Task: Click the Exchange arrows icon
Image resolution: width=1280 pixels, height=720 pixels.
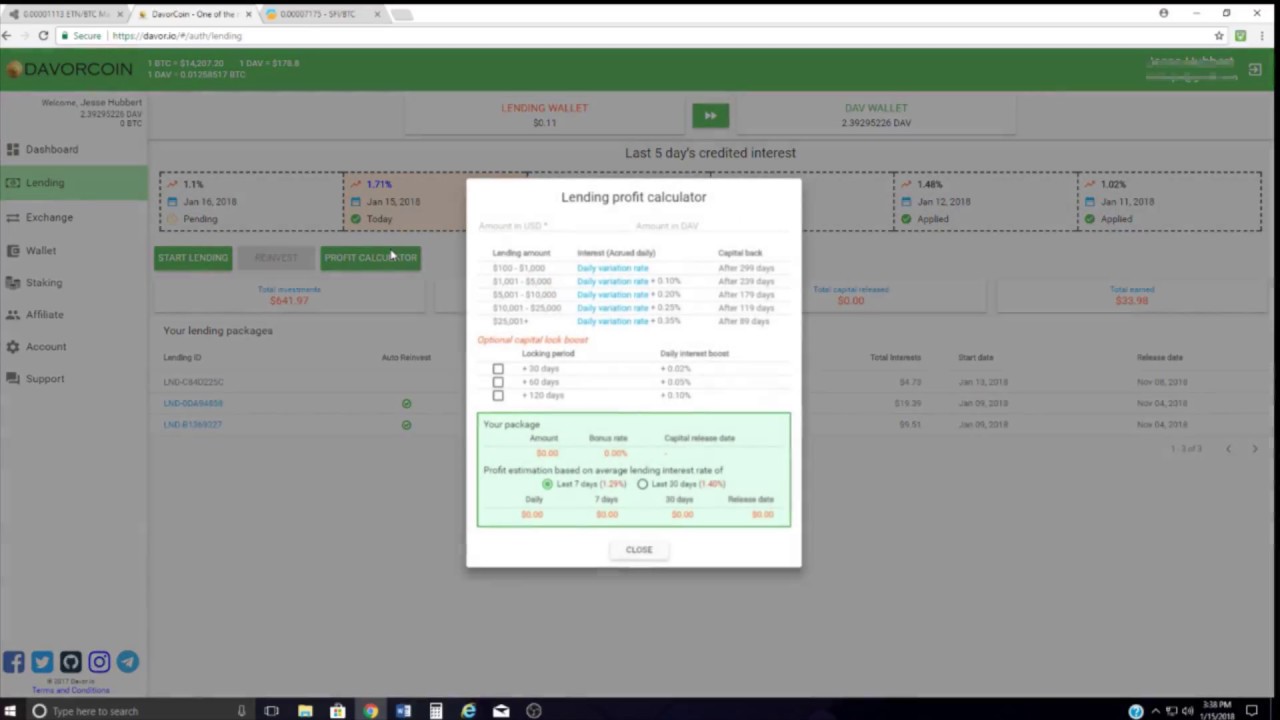Action: 13,217
